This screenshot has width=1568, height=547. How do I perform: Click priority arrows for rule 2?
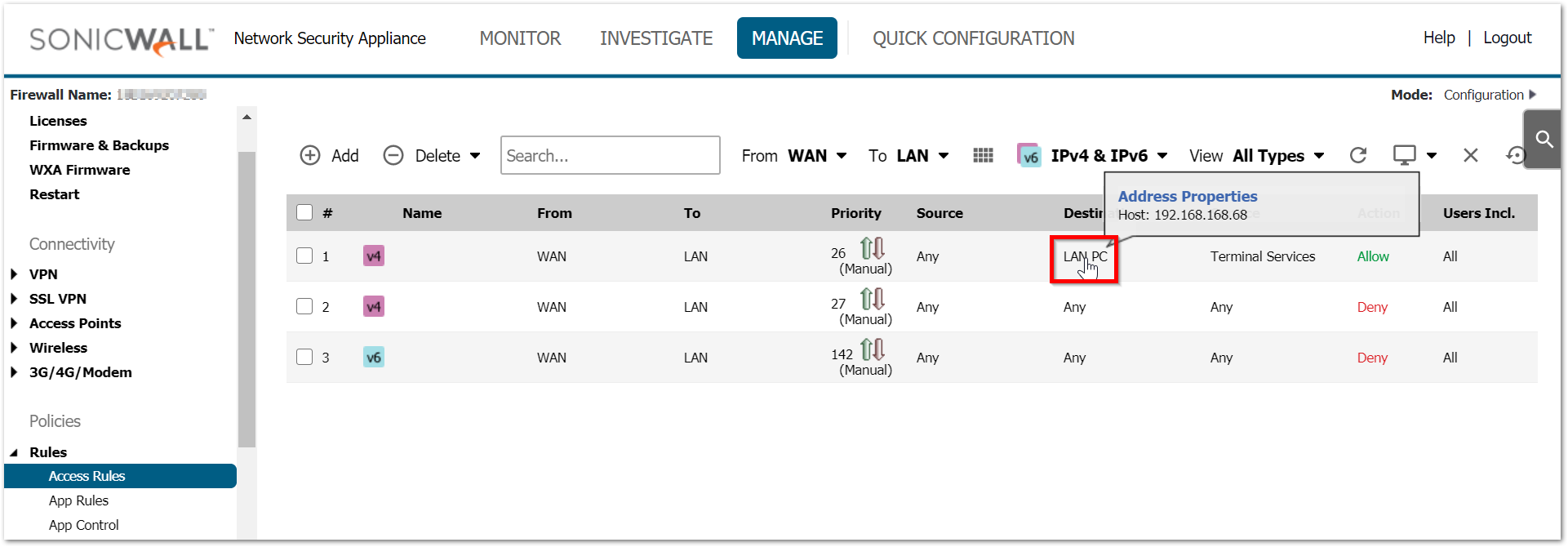873,298
